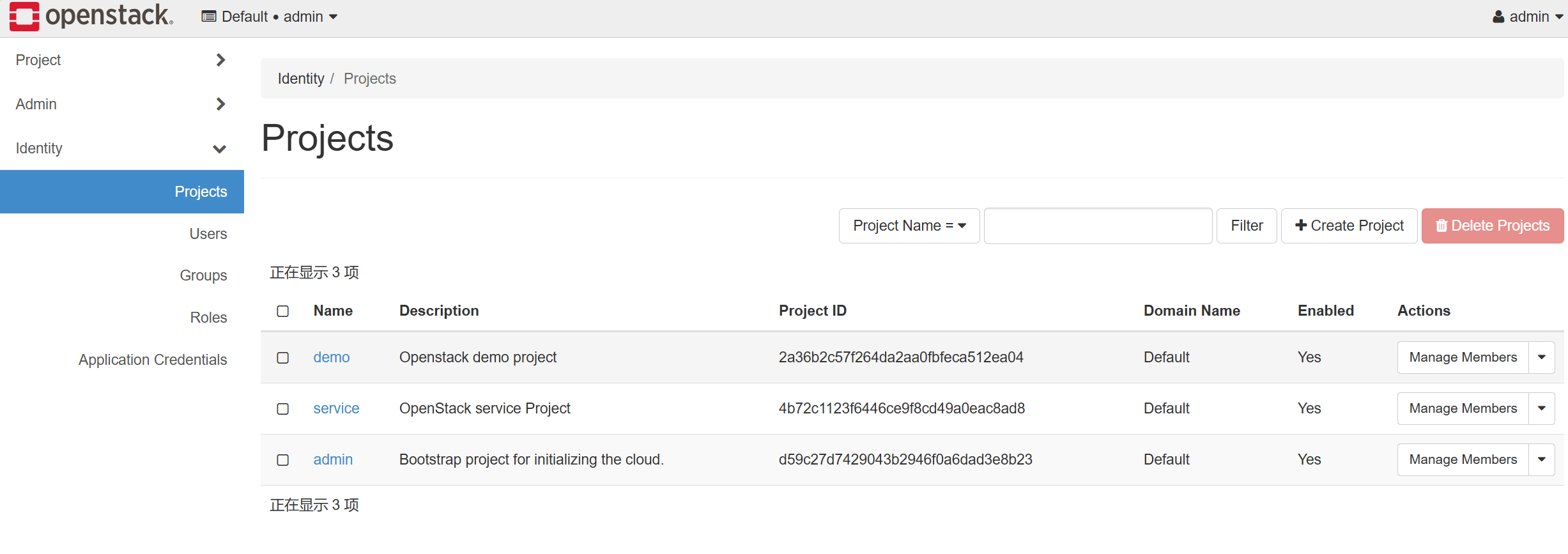
Task: Focus the filter text input field
Action: (1098, 226)
